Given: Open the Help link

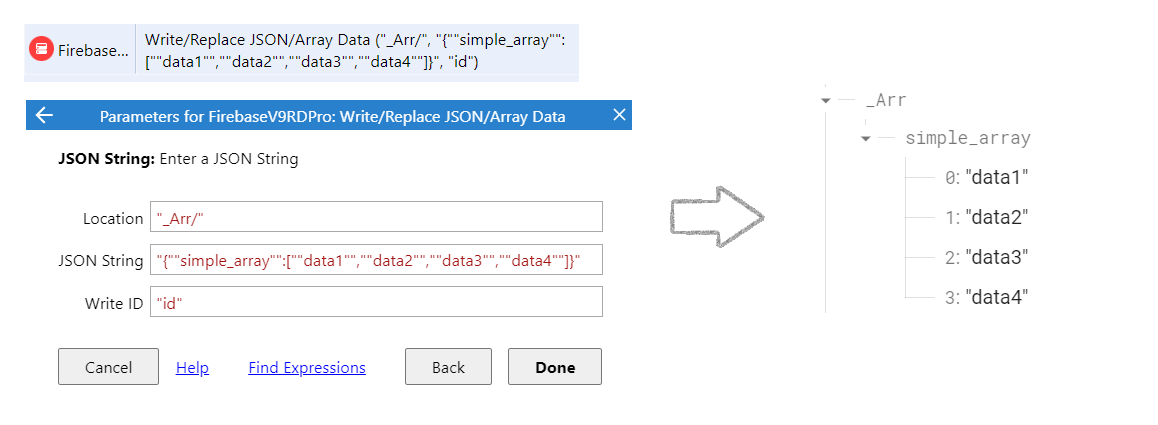Looking at the screenshot, I should tap(192, 367).
